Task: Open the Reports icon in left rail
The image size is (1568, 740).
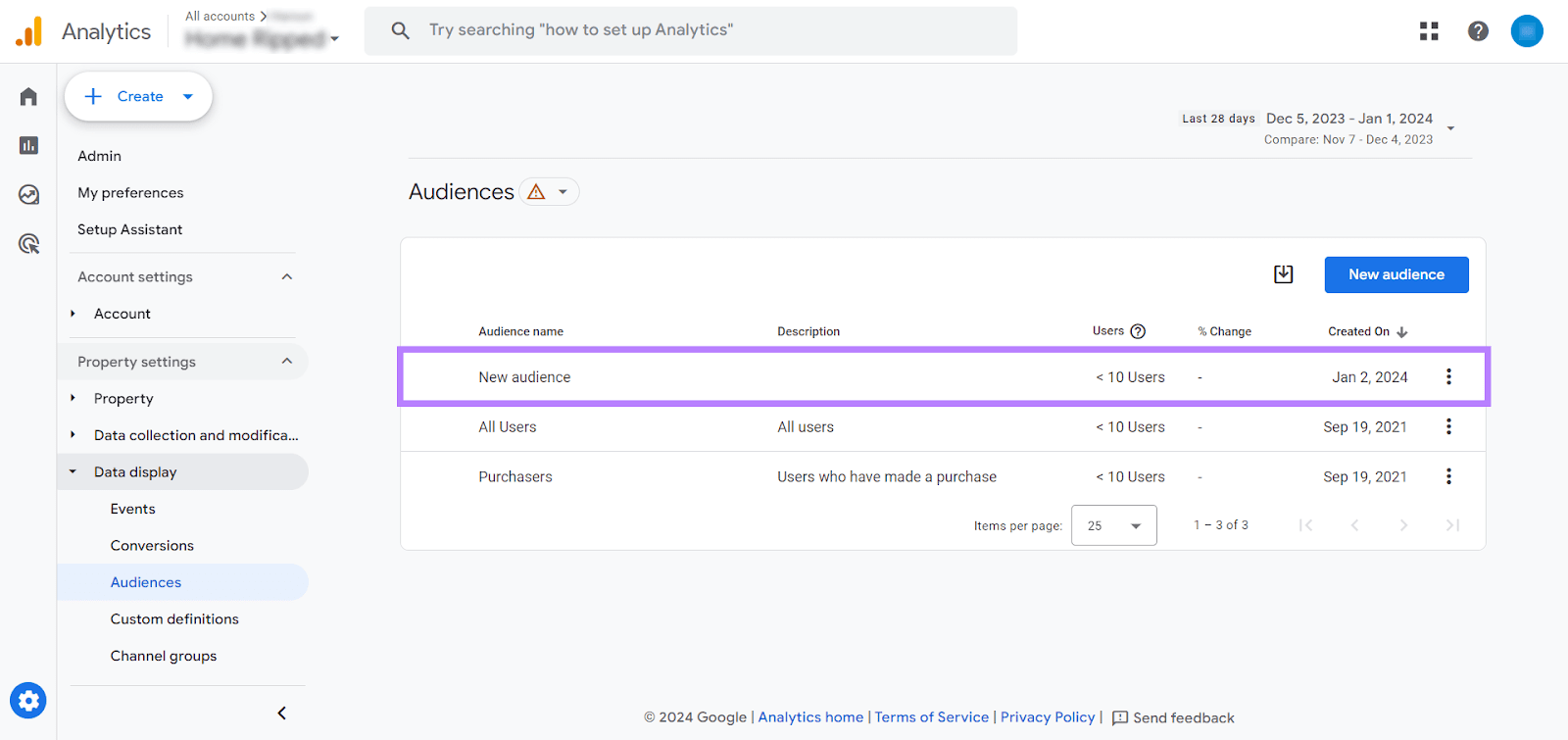Action: click(28, 145)
